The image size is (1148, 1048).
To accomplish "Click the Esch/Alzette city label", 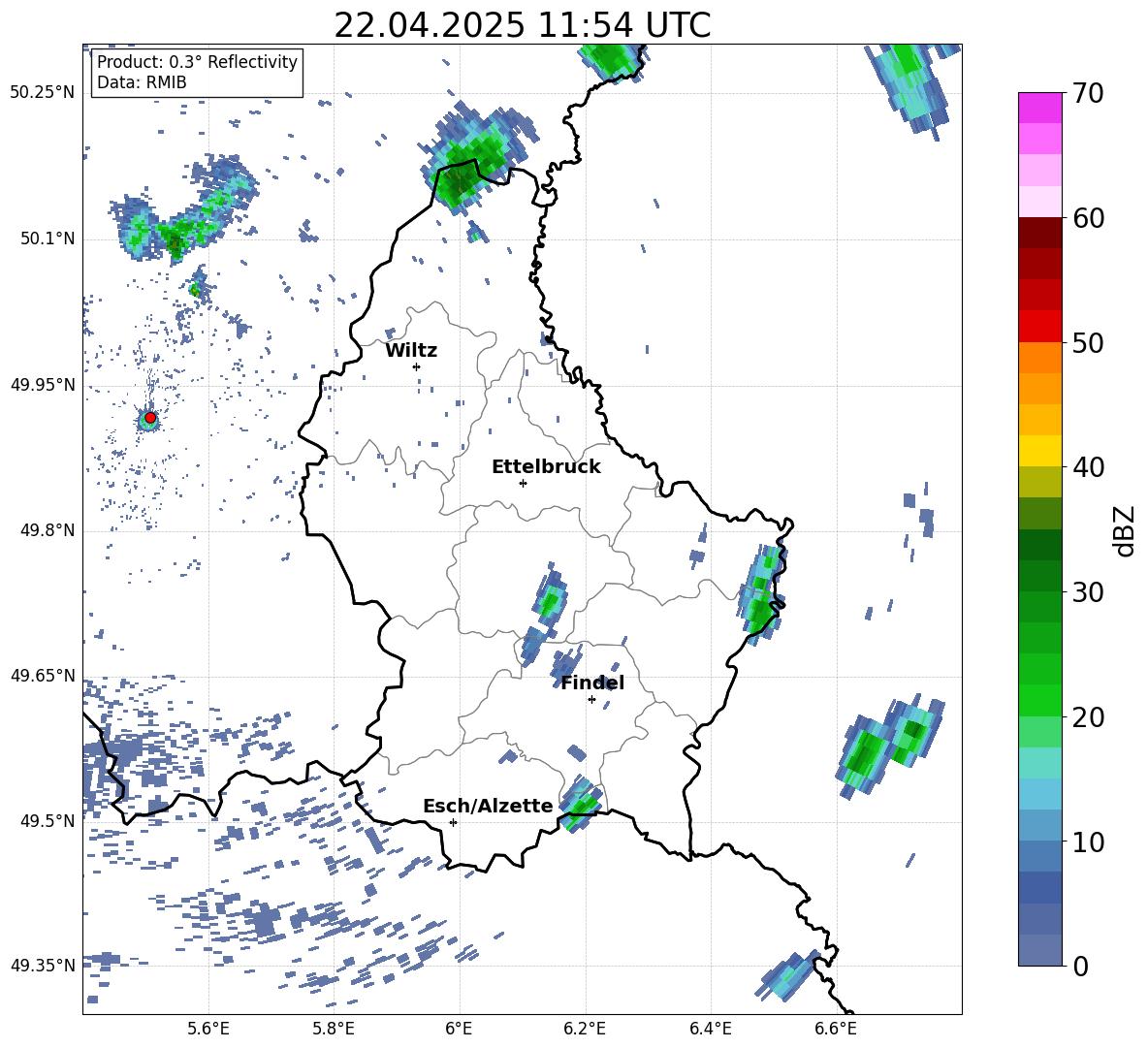I will click(x=488, y=807).
